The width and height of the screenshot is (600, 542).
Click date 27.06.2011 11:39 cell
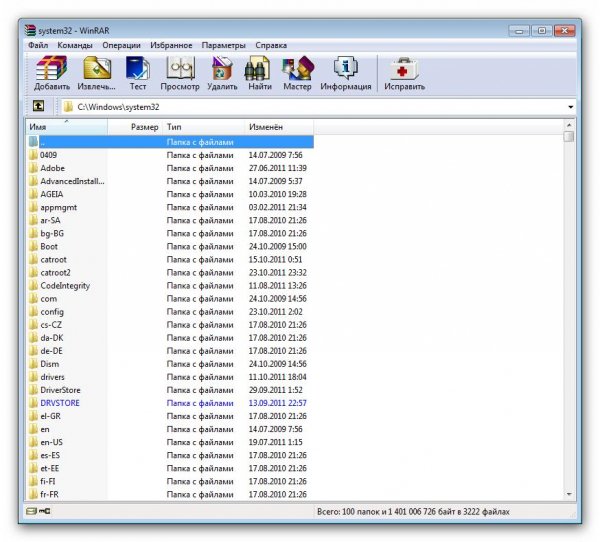point(277,168)
